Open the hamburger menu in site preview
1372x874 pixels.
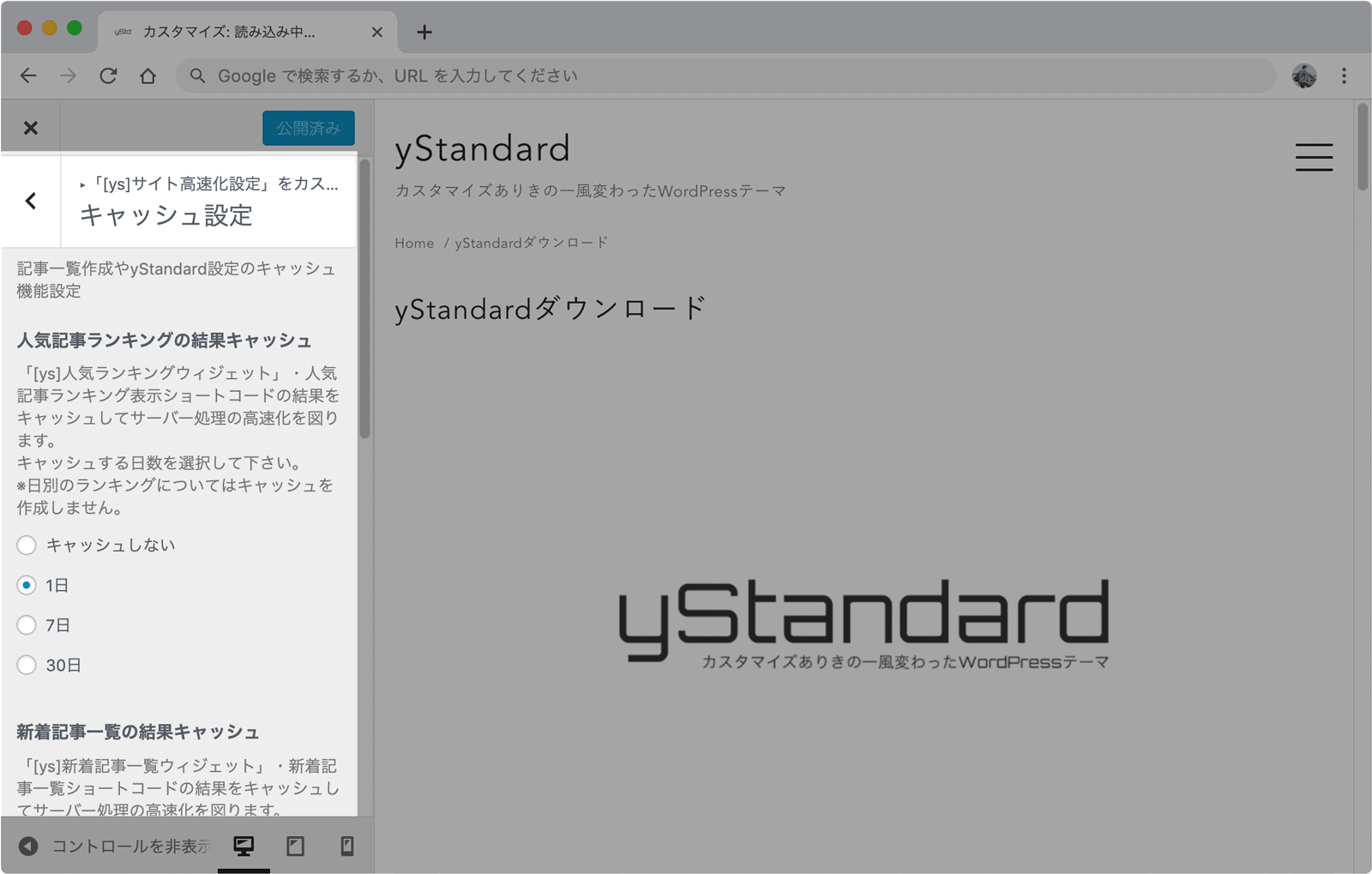point(1314,157)
